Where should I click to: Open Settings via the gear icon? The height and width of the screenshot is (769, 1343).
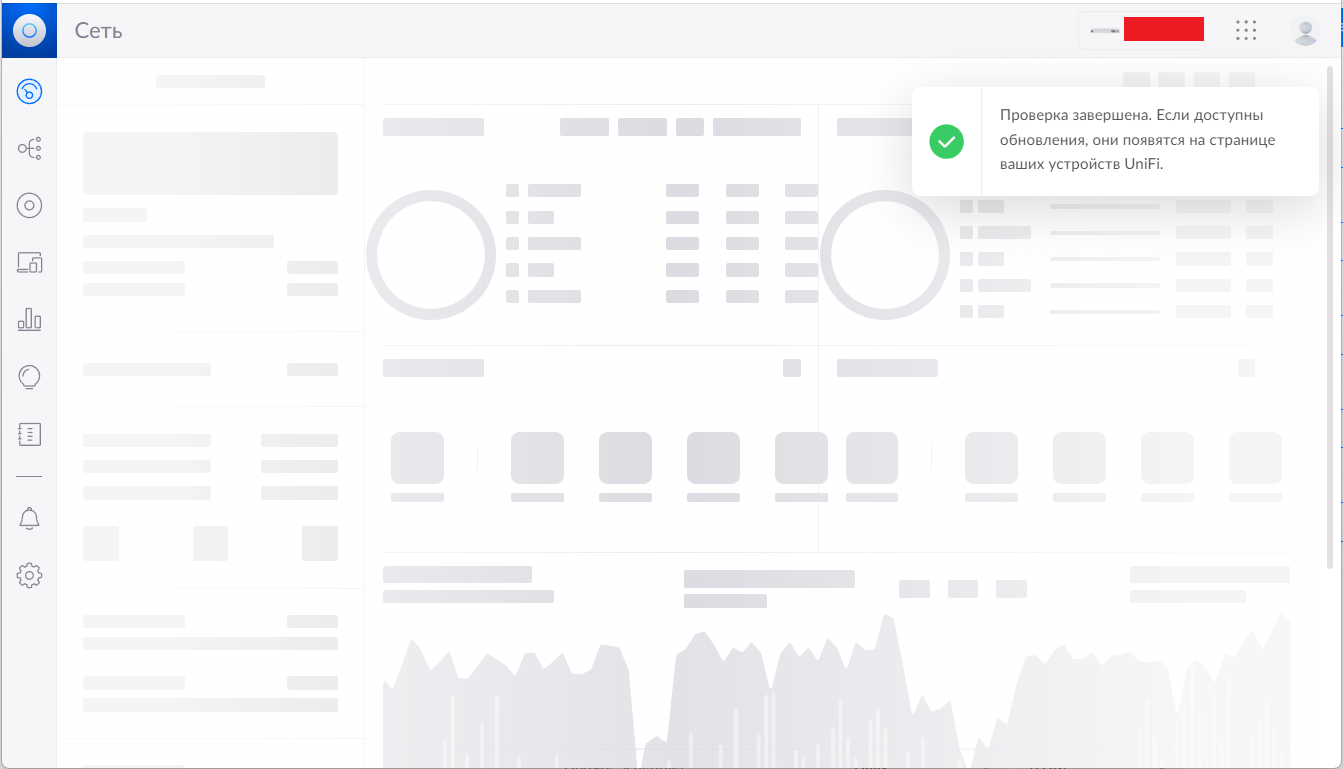[x=29, y=575]
